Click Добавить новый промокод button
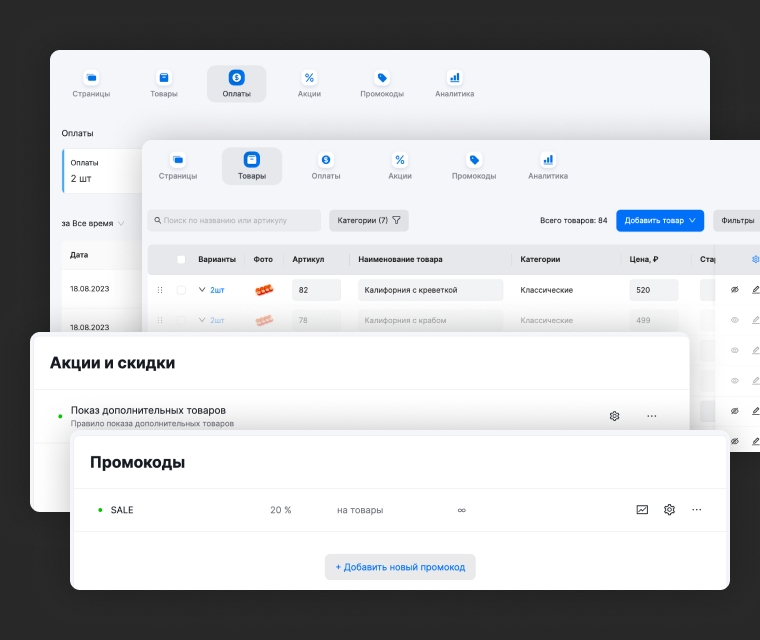 click(x=400, y=567)
